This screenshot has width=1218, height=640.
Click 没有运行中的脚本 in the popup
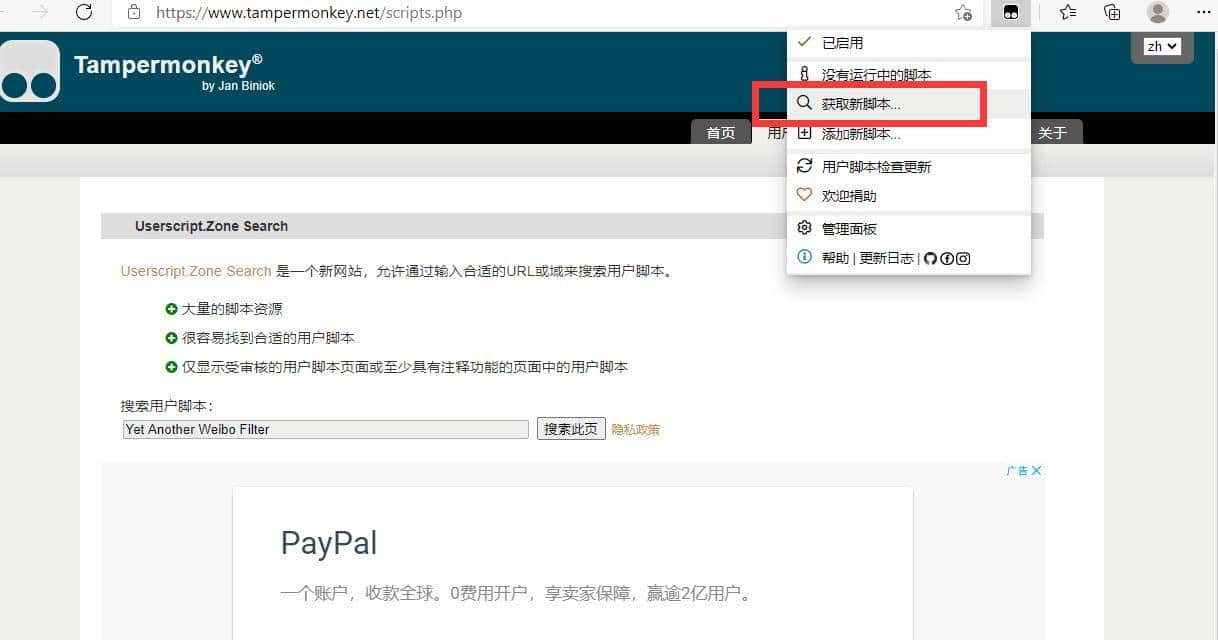click(908, 75)
